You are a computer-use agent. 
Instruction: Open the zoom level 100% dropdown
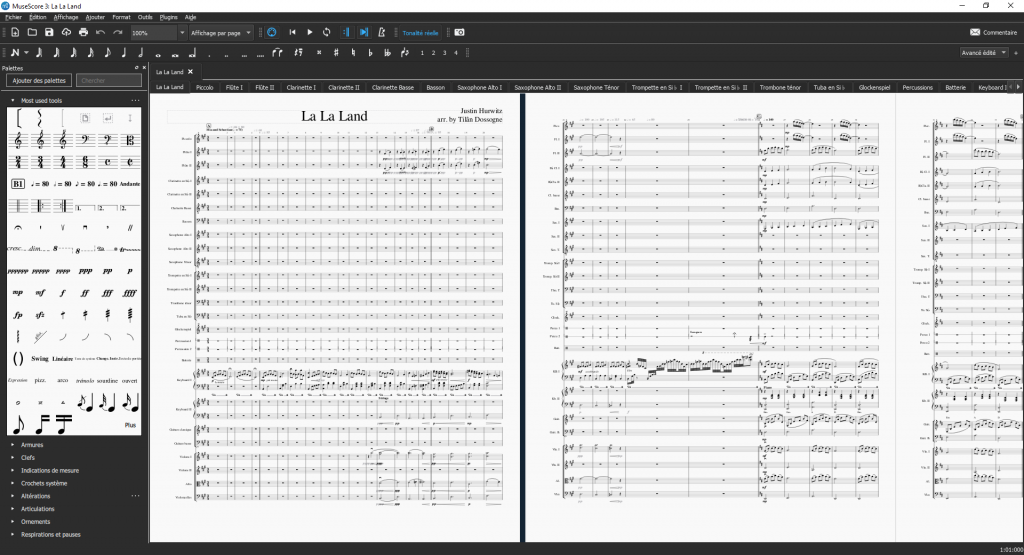point(182,33)
